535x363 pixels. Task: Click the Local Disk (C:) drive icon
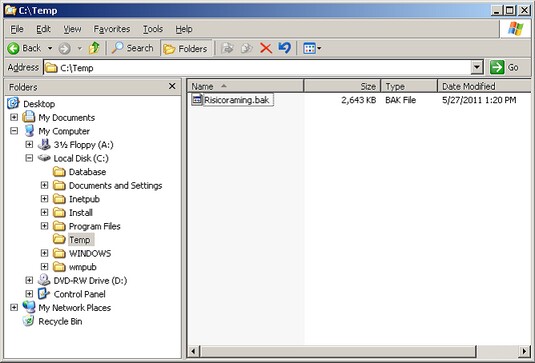coord(44,158)
